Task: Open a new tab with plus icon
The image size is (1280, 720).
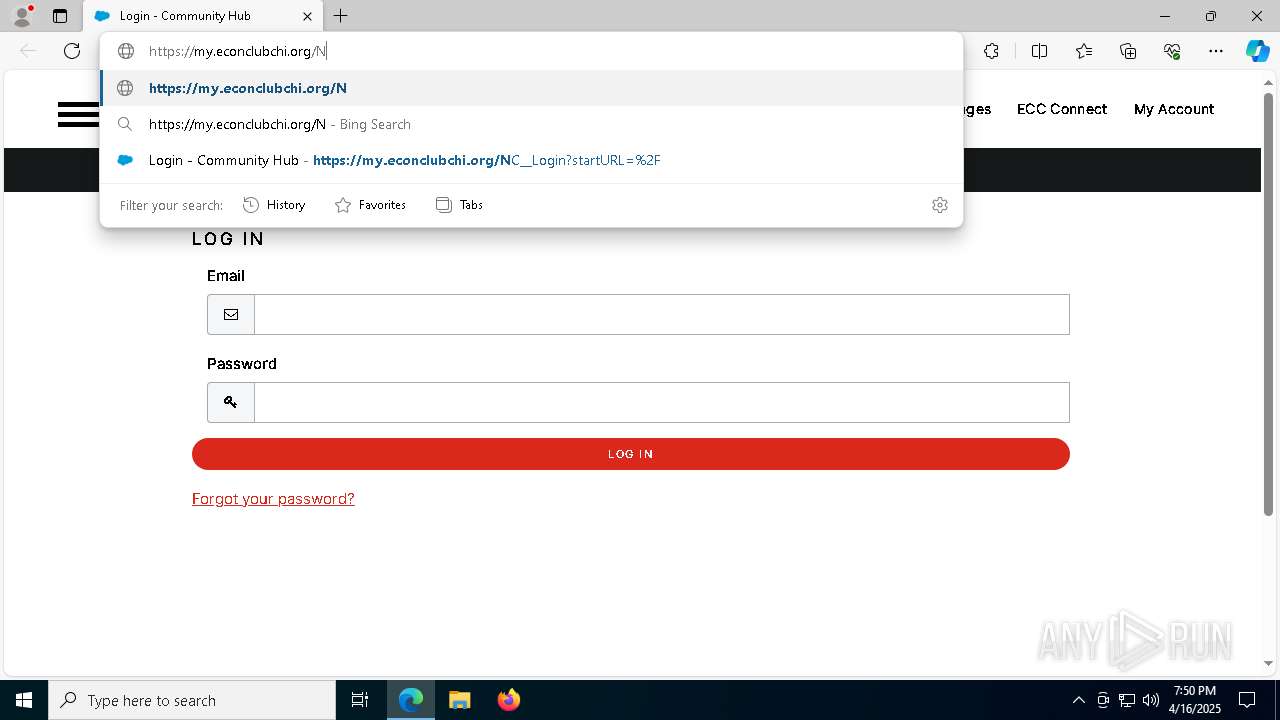Action: [341, 16]
